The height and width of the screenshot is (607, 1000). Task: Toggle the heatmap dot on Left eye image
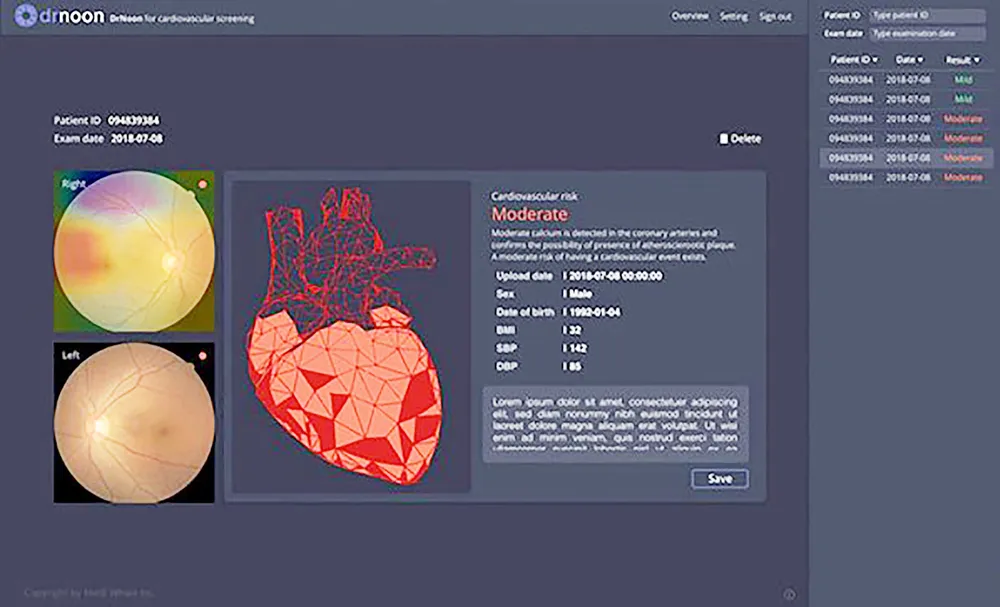click(202, 355)
